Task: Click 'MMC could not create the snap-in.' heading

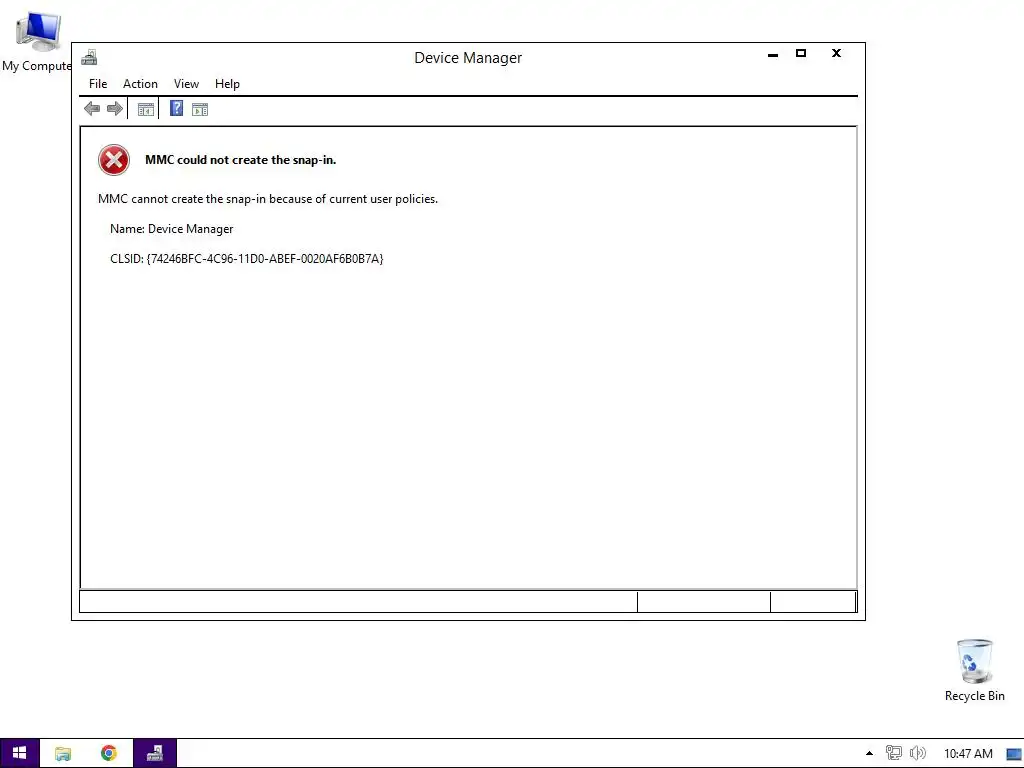Action: point(240,160)
